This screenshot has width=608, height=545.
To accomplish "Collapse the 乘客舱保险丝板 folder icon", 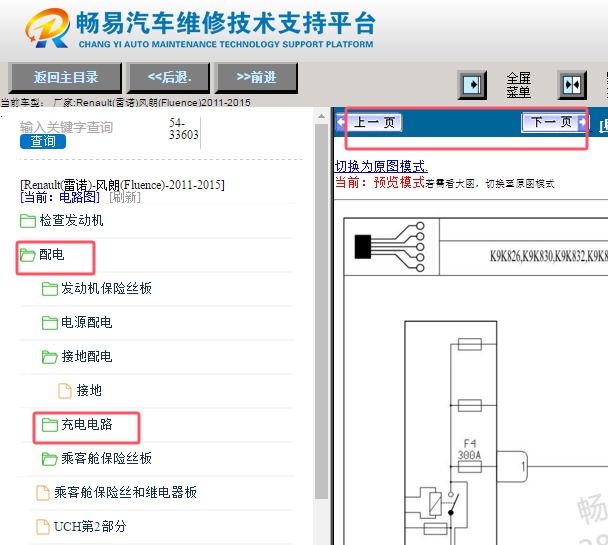I will click(x=50, y=459).
